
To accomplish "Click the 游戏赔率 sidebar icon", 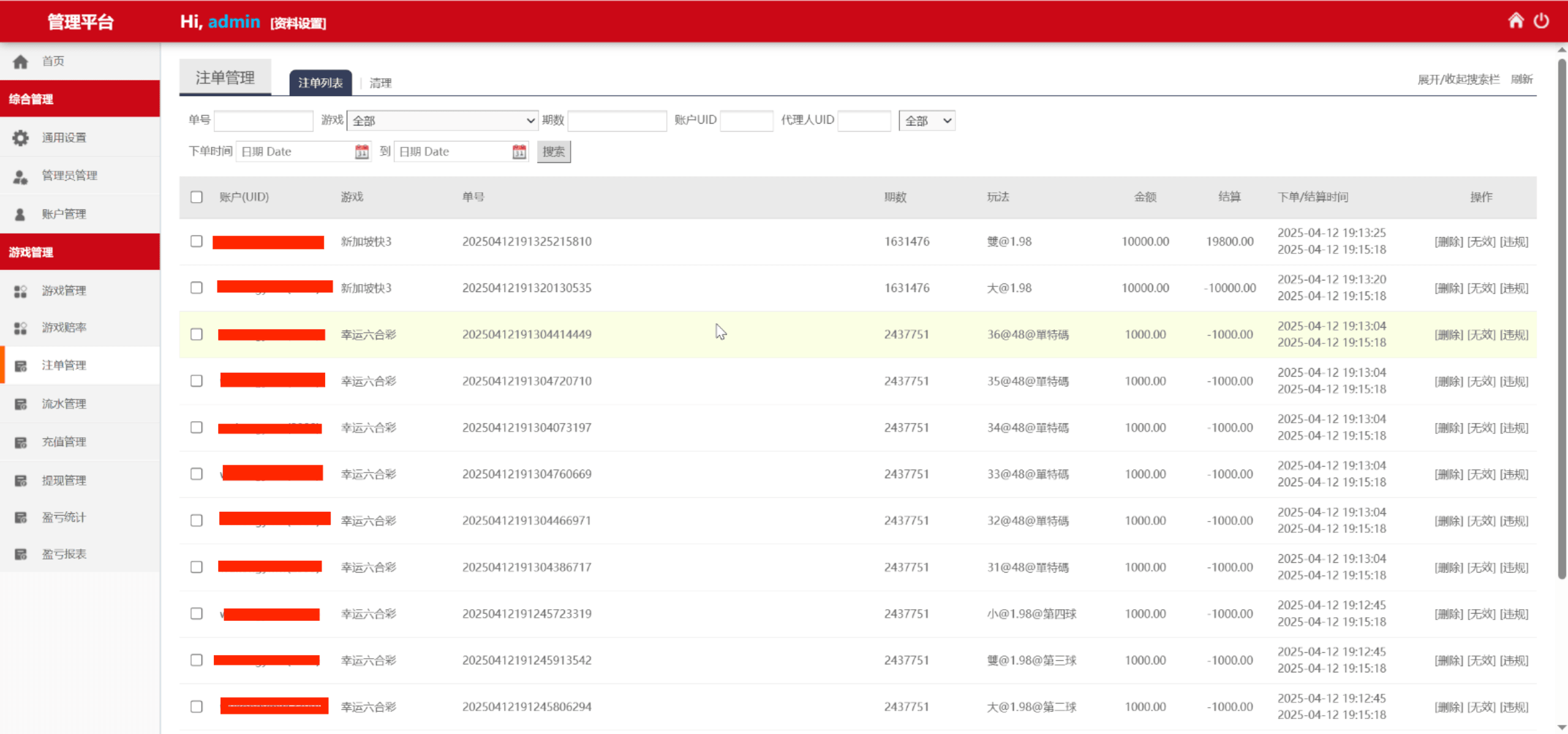I will click(x=20, y=328).
